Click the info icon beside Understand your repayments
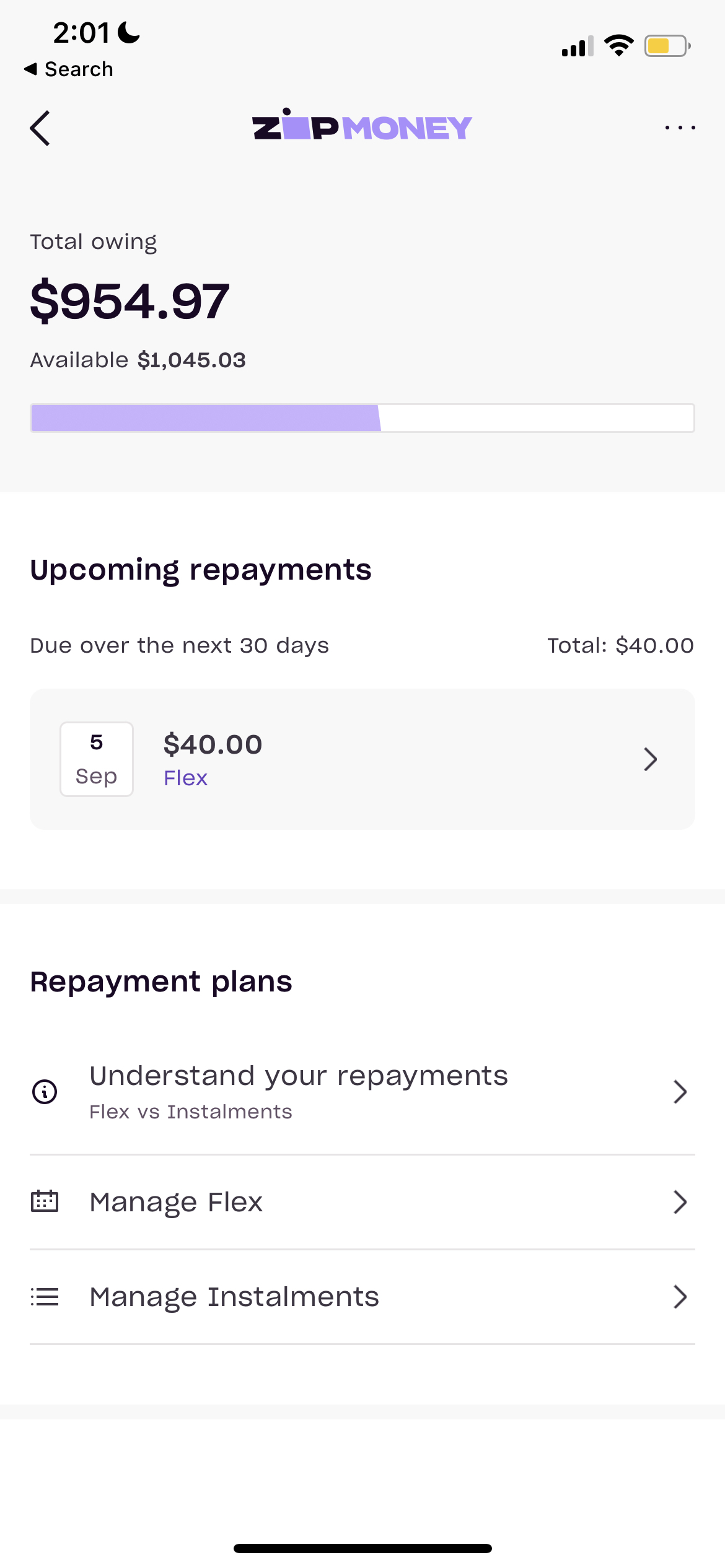The height and width of the screenshot is (1568, 725). (44, 1092)
